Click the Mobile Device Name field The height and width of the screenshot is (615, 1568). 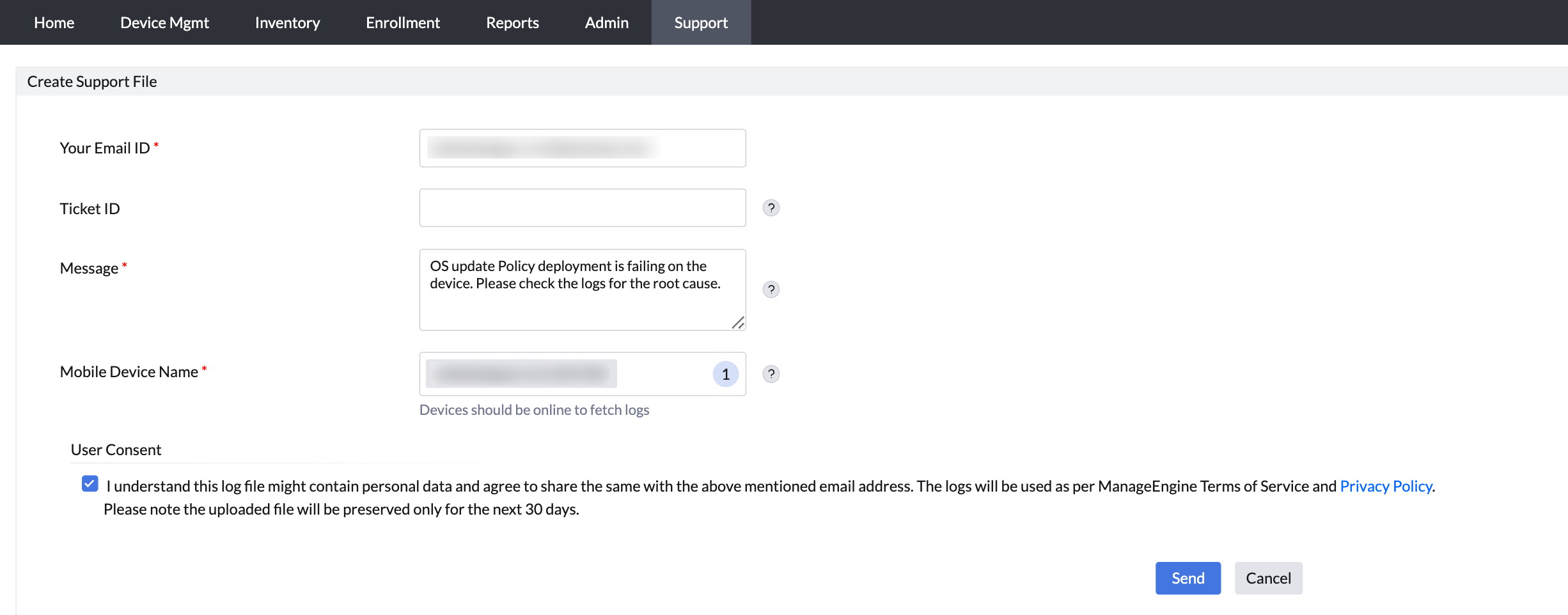[583, 374]
